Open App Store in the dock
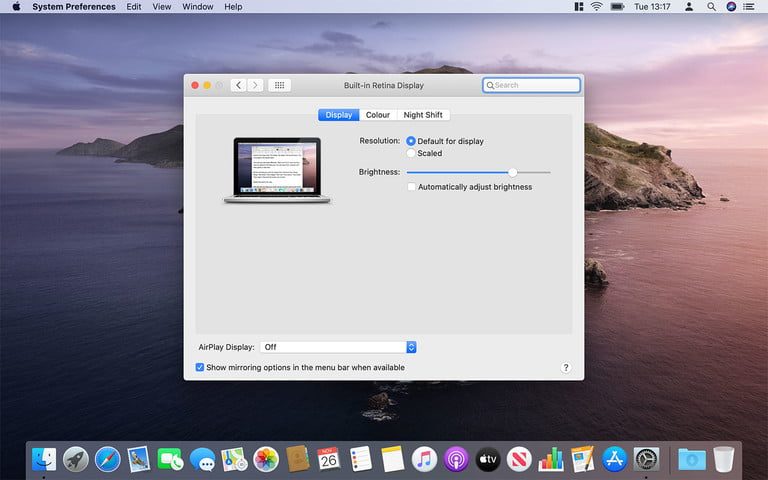 [614, 459]
